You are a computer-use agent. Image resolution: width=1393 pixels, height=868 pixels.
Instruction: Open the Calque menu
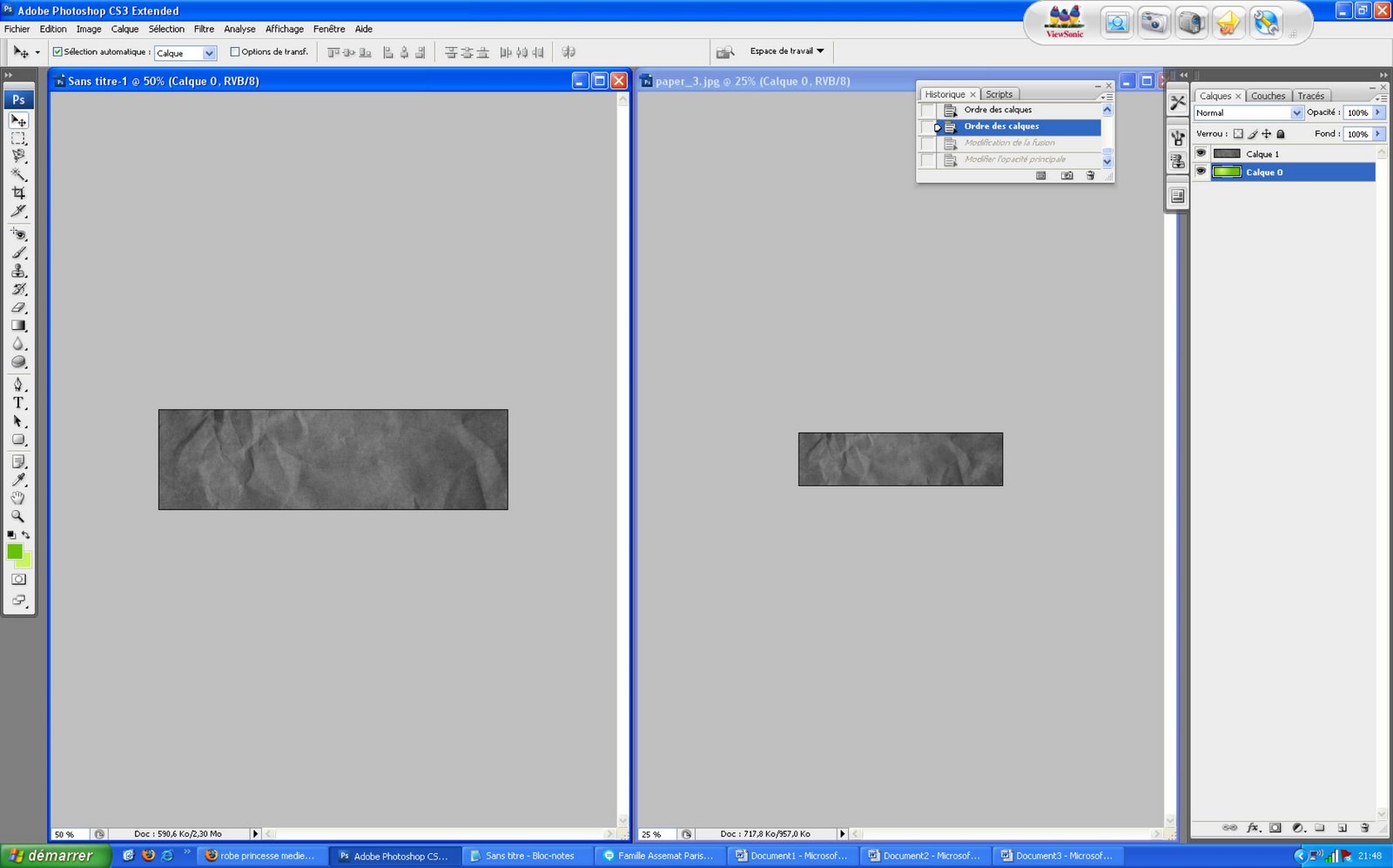(x=124, y=29)
